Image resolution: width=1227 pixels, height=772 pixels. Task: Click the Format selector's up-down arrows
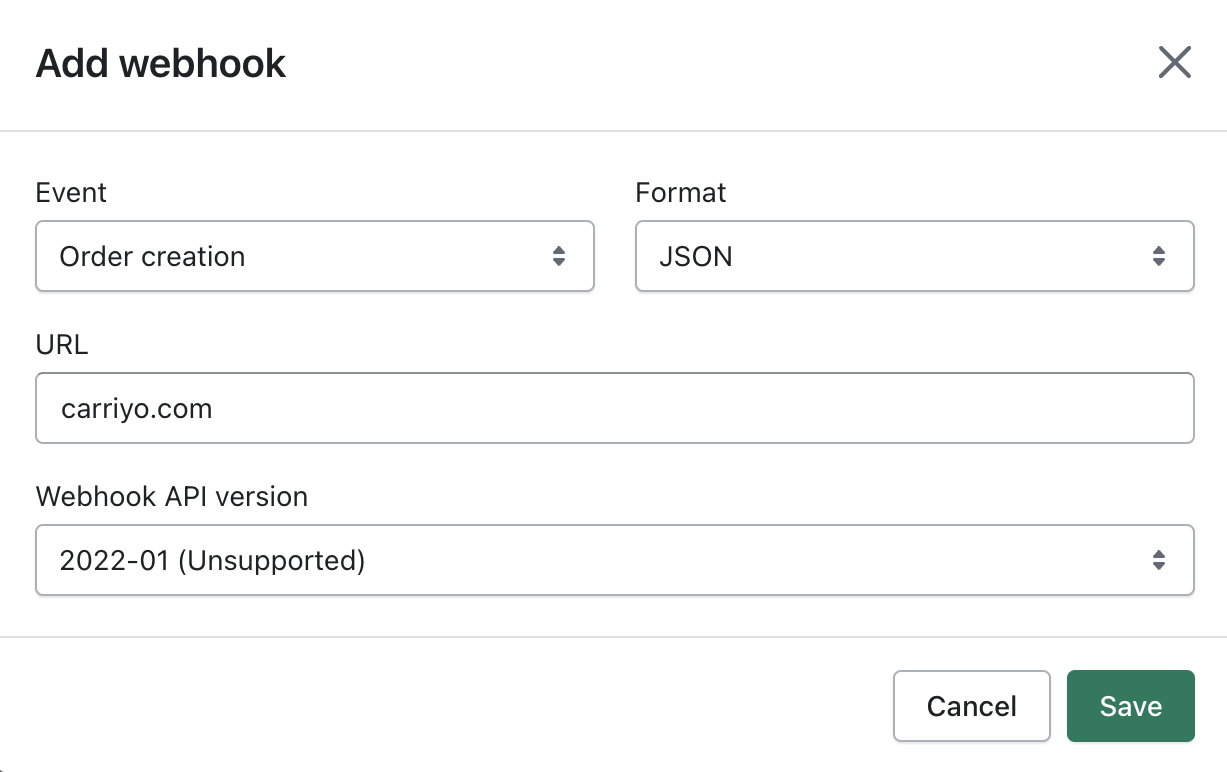(1158, 256)
